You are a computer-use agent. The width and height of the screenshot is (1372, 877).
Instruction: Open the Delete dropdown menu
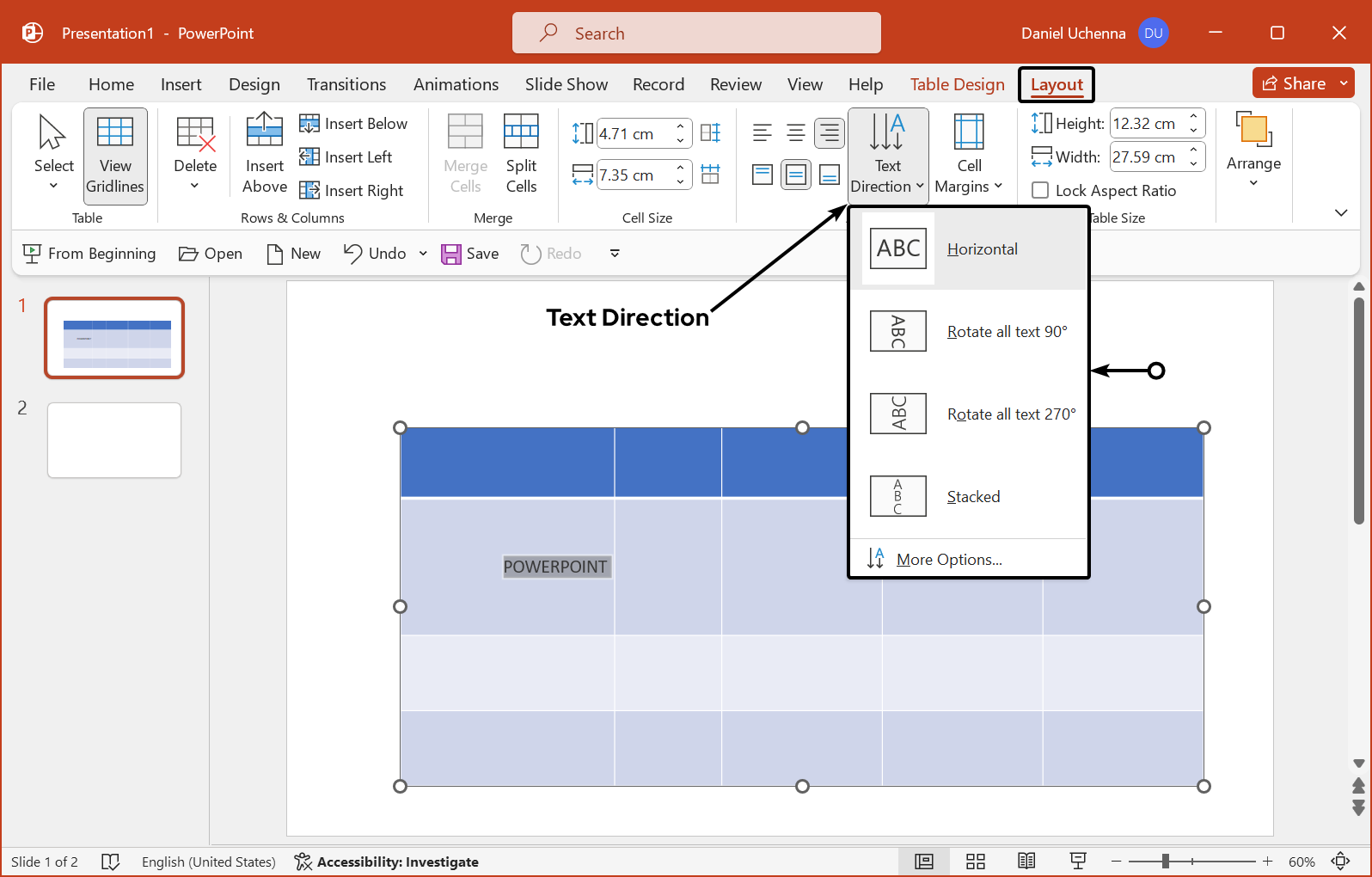pyautogui.click(x=195, y=155)
